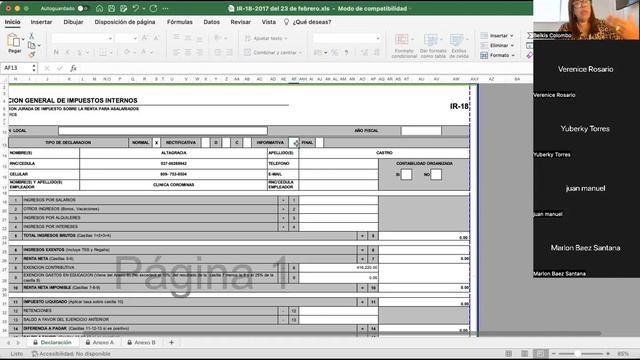Toggle Italic (K) formatting
640x360 pixels.
point(68,52)
